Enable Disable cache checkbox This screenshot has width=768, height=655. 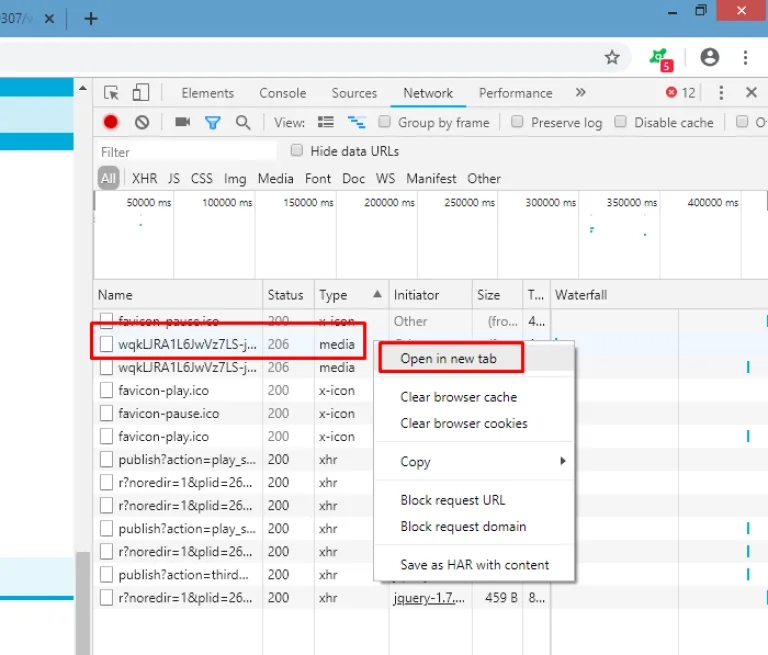tap(621, 121)
